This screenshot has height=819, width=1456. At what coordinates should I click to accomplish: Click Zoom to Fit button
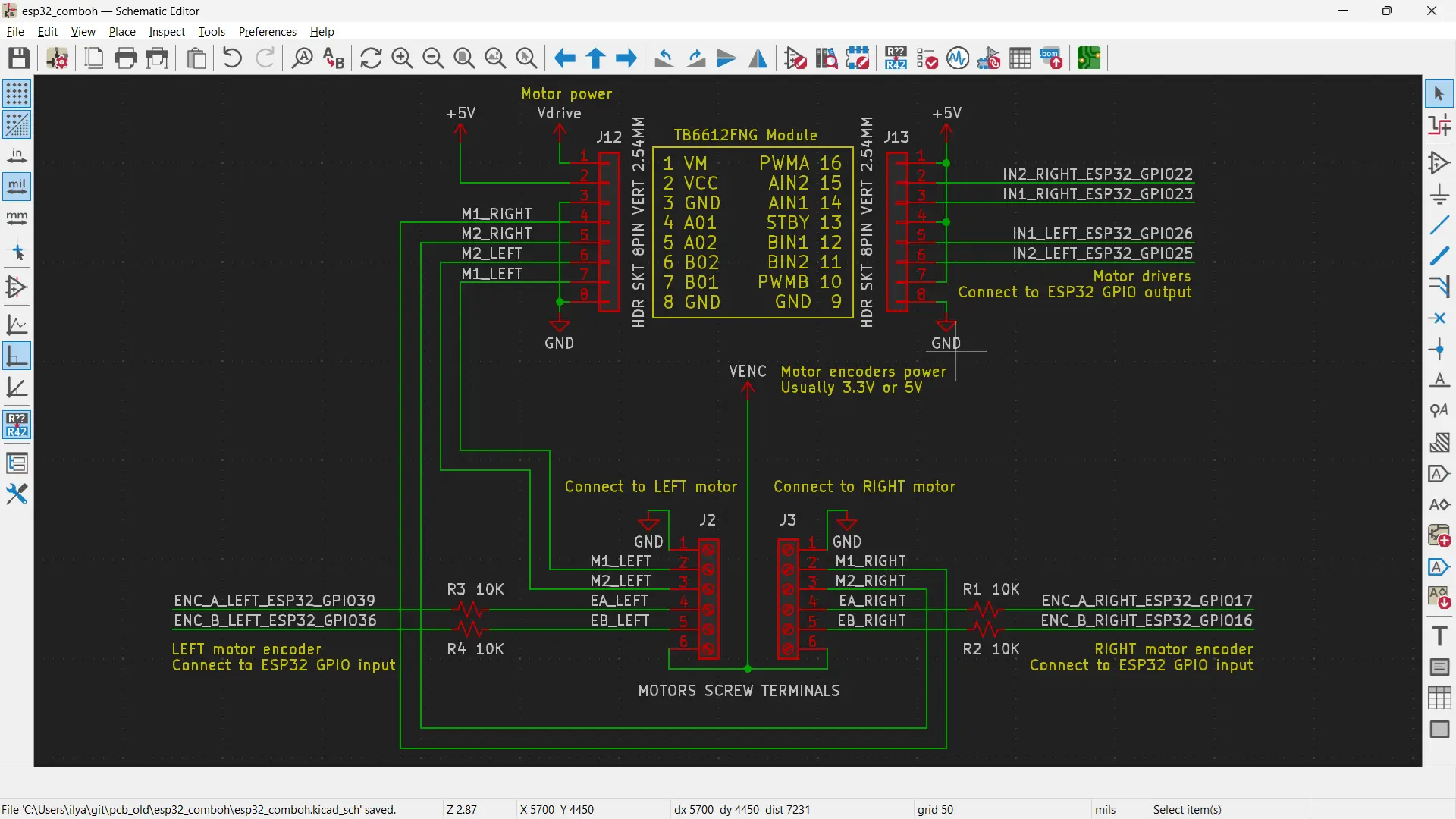pyautogui.click(x=464, y=58)
